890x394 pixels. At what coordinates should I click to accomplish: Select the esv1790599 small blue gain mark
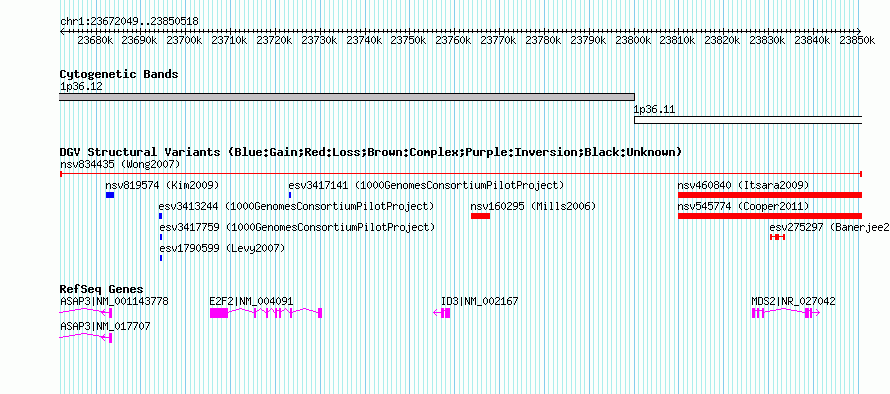pyautogui.click(x=161, y=258)
